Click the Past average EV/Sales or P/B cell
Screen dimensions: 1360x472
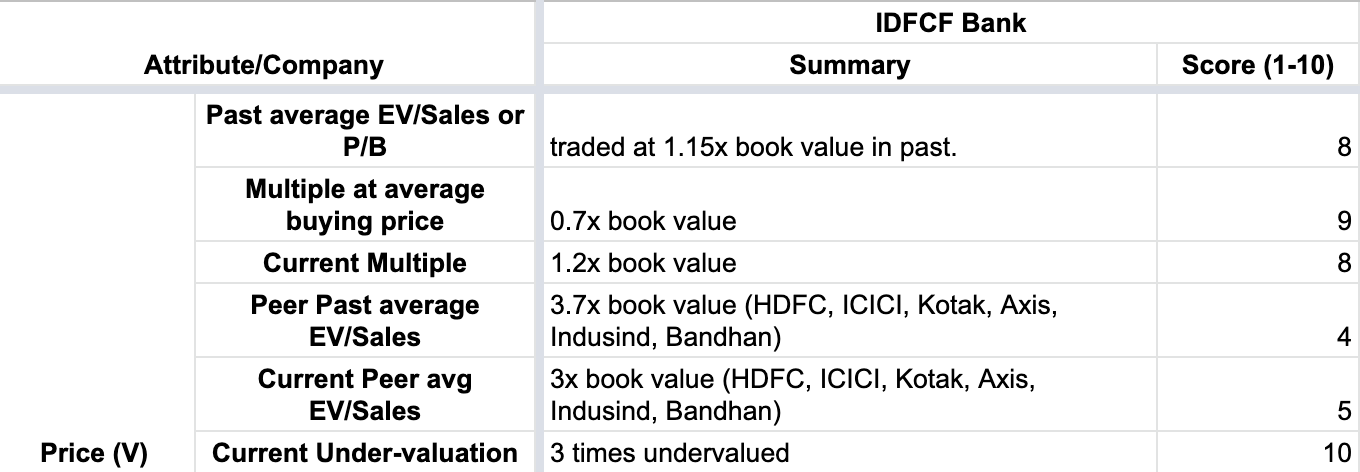(x=364, y=131)
